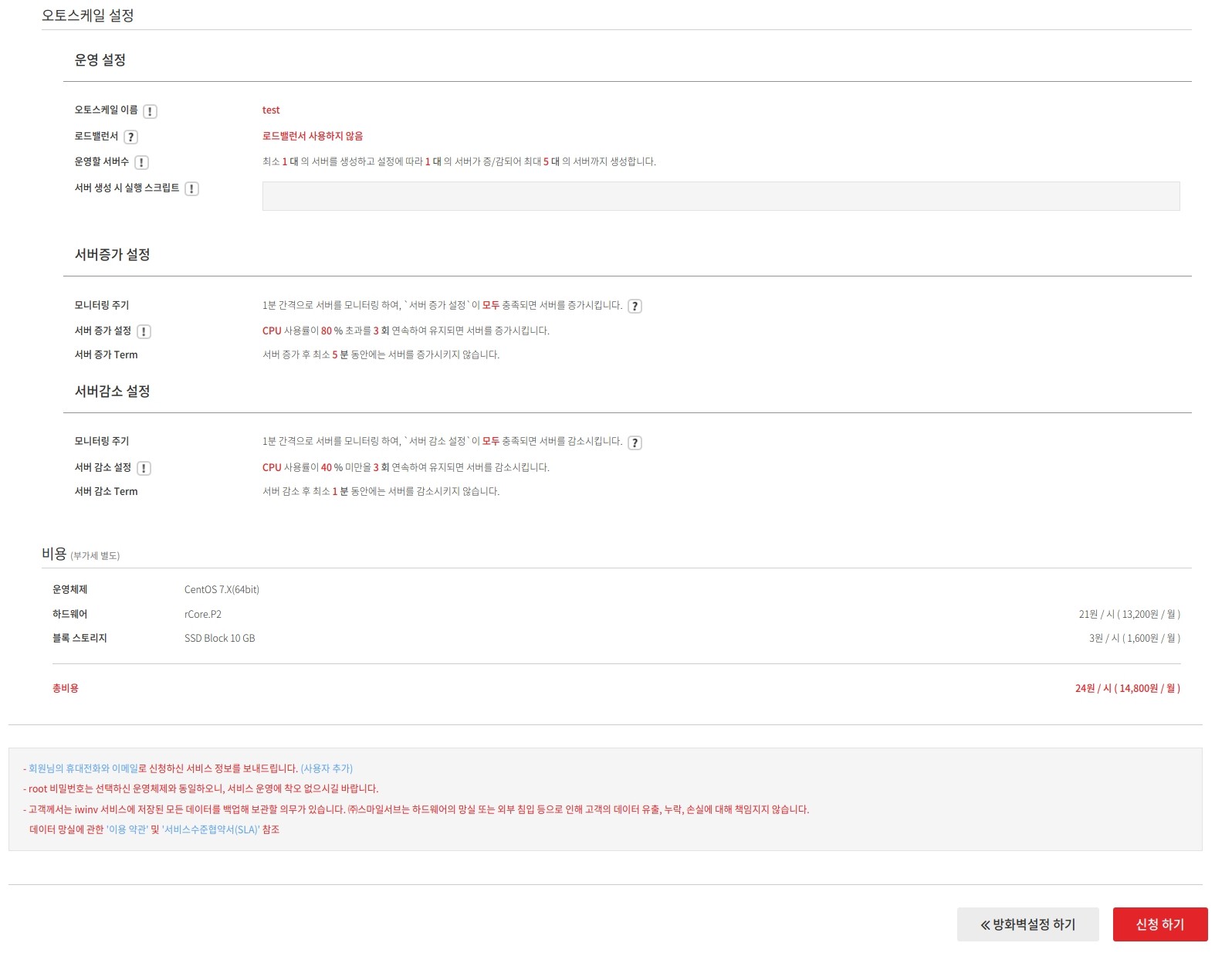1232x953 pixels.
Task: Click the 서버감소 설정 section heading
Action: (x=113, y=392)
